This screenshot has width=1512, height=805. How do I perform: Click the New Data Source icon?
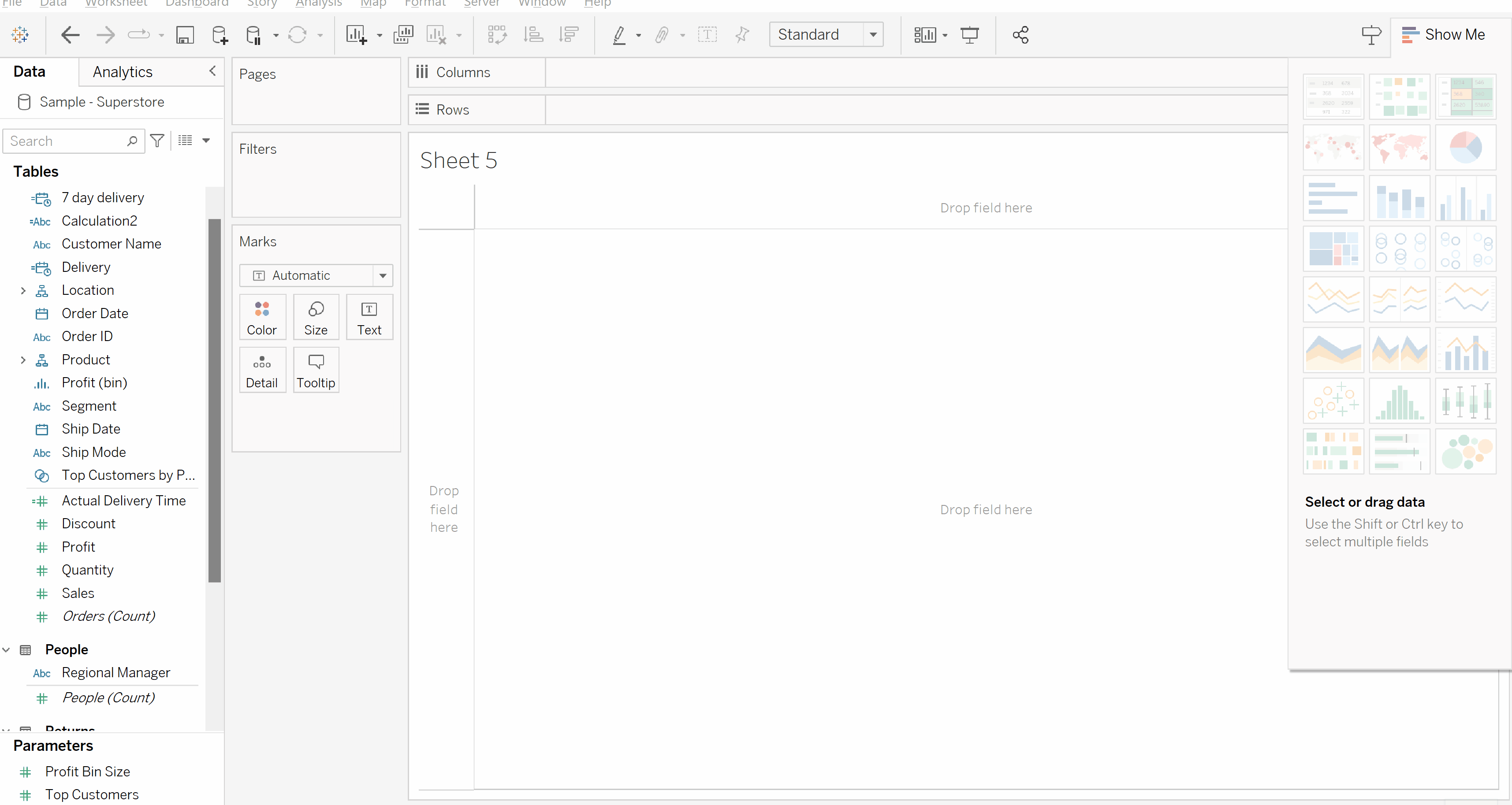point(220,35)
